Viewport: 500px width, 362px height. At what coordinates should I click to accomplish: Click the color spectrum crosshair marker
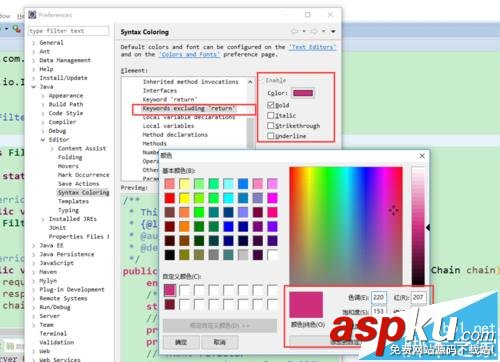(393, 211)
